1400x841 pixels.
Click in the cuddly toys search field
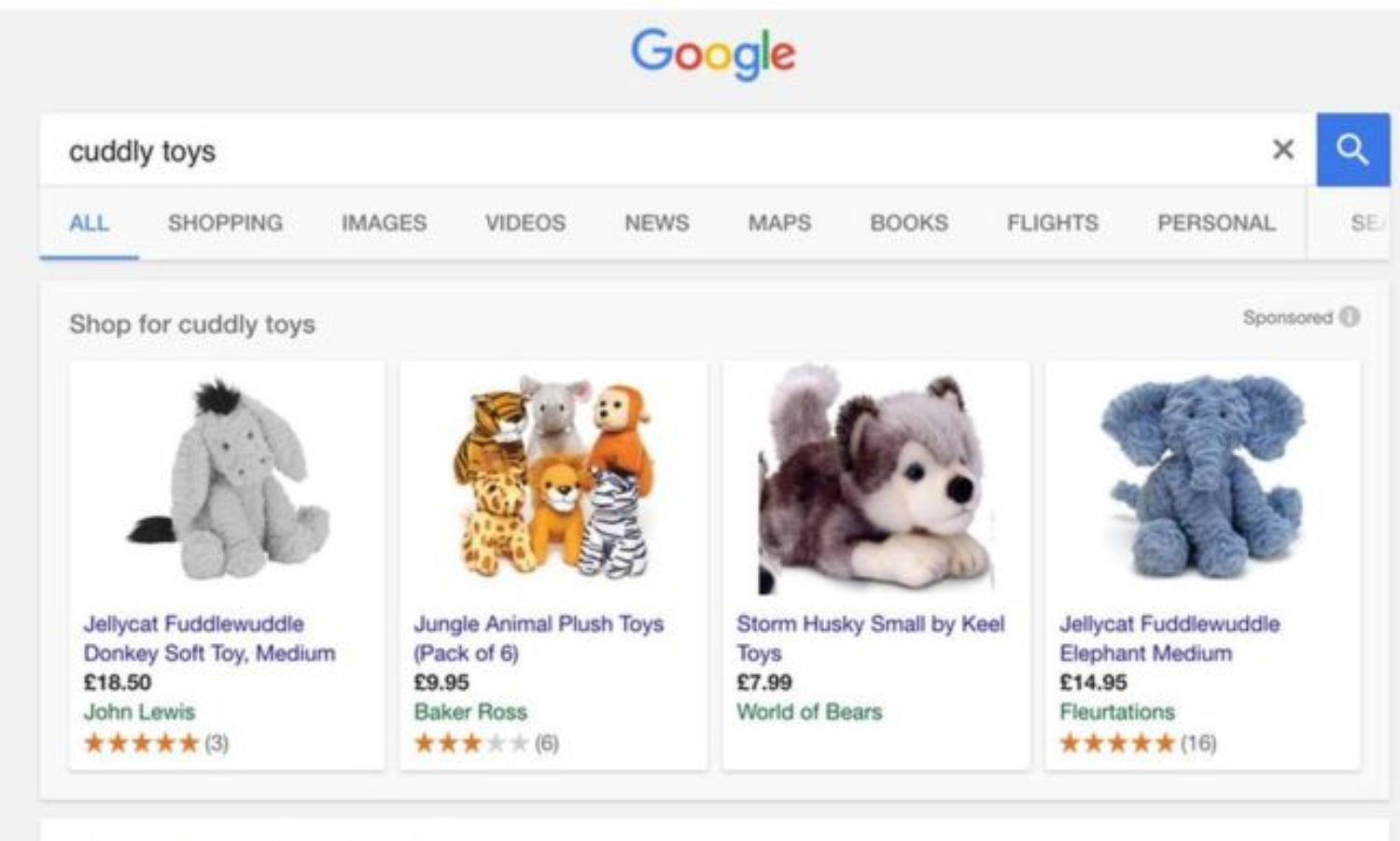653,150
